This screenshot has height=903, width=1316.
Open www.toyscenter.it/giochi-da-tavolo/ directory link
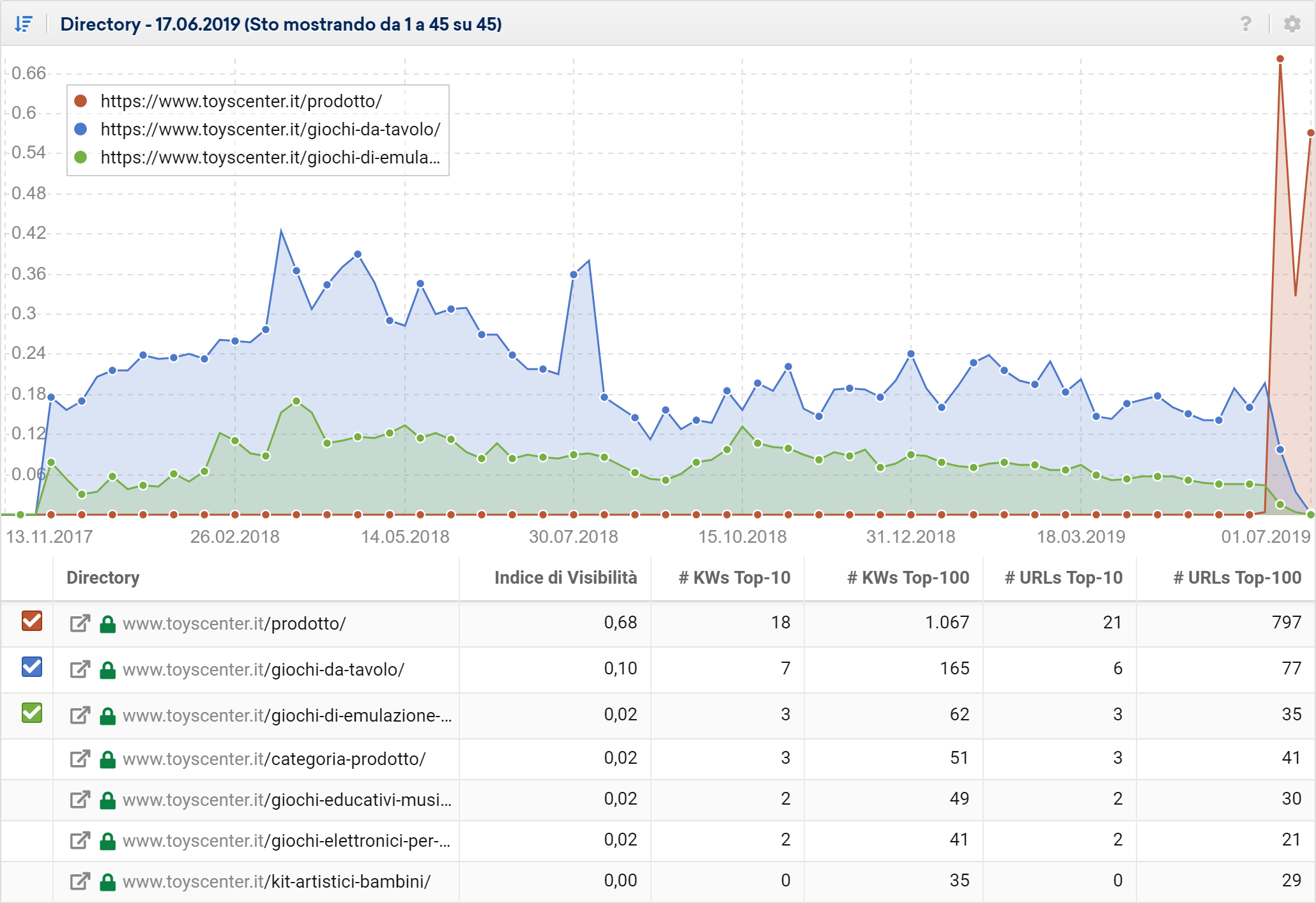(263, 669)
